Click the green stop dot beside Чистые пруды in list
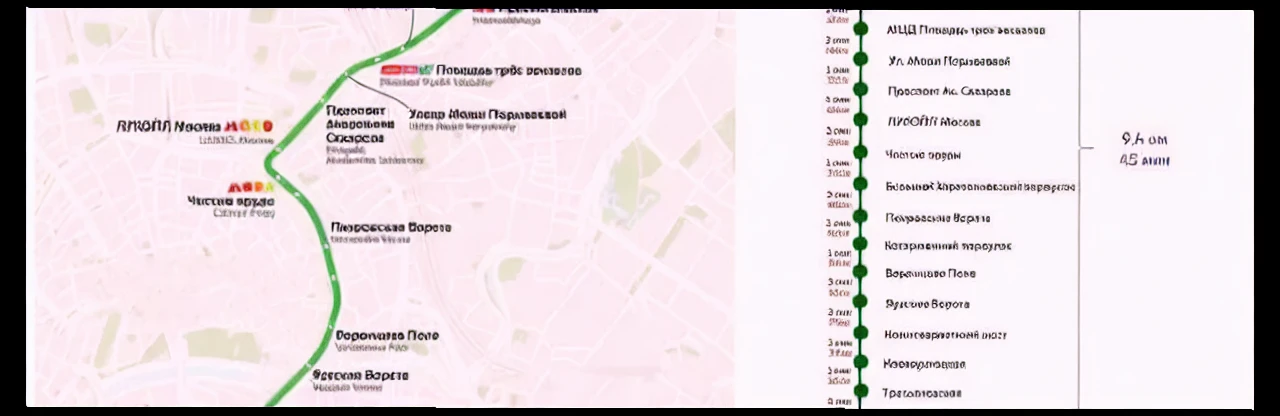This screenshot has width=1280, height=416. (859, 153)
